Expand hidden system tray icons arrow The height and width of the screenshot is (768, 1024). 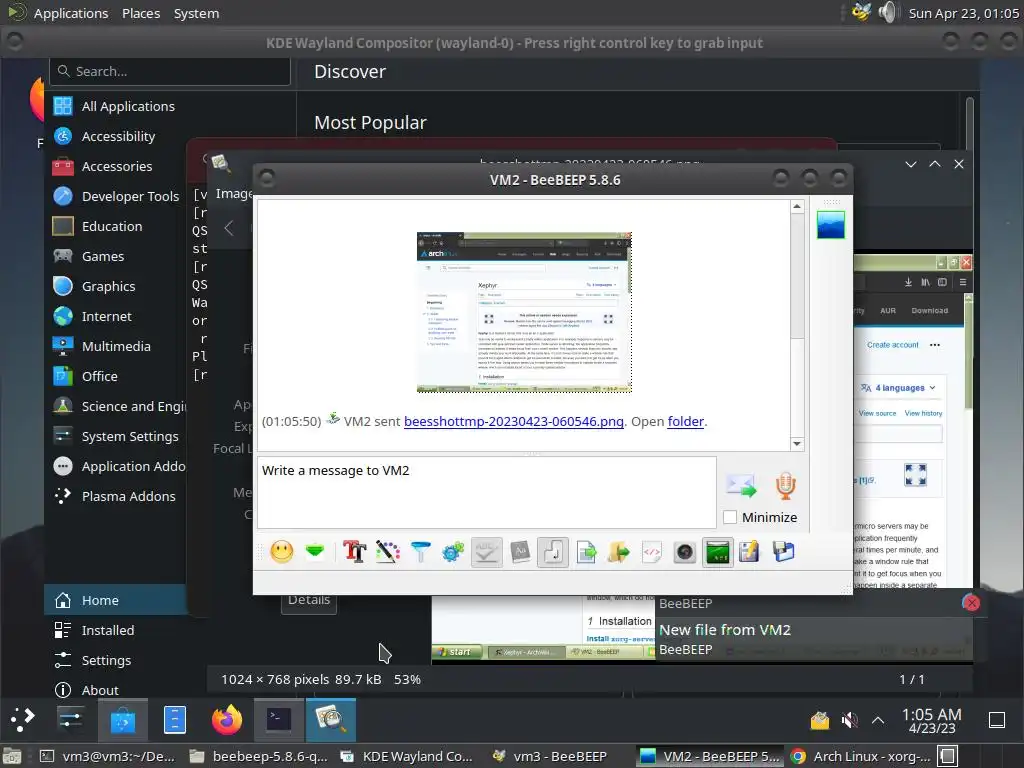click(x=878, y=720)
